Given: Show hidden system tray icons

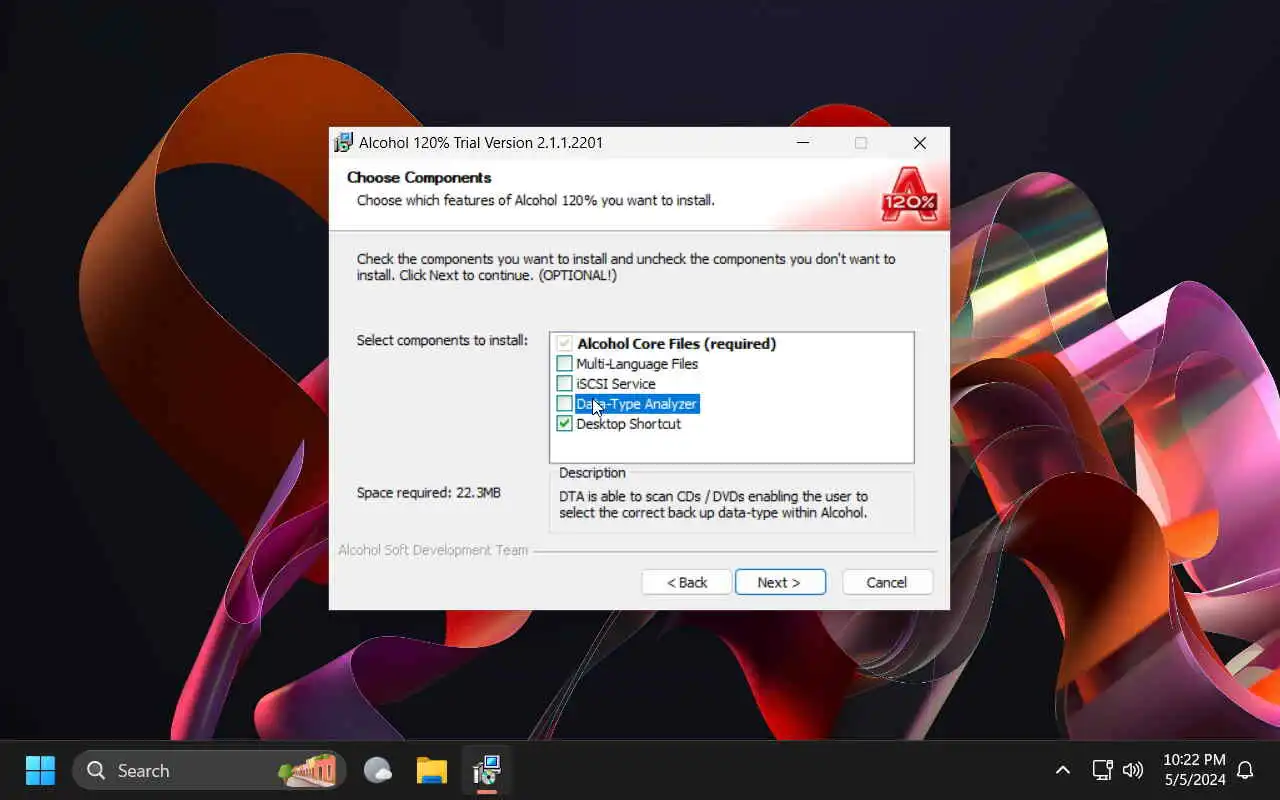Looking at the screenshot, I should pyautogui.click(x=1063, y=770).
